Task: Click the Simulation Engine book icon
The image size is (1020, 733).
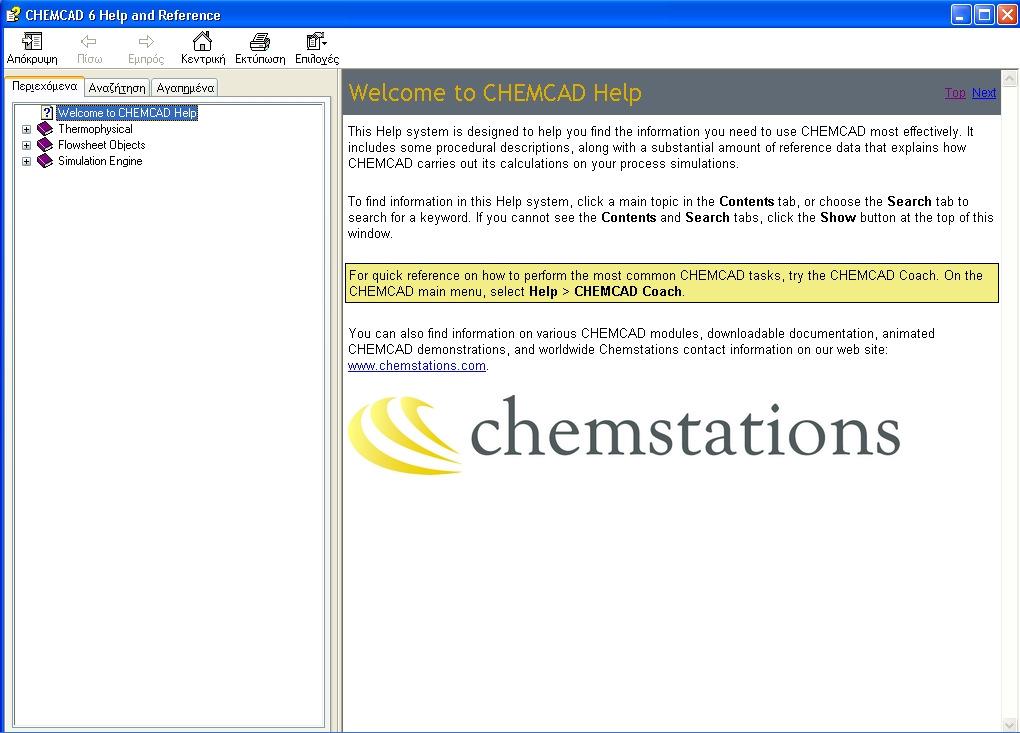Action: (45, 161)
